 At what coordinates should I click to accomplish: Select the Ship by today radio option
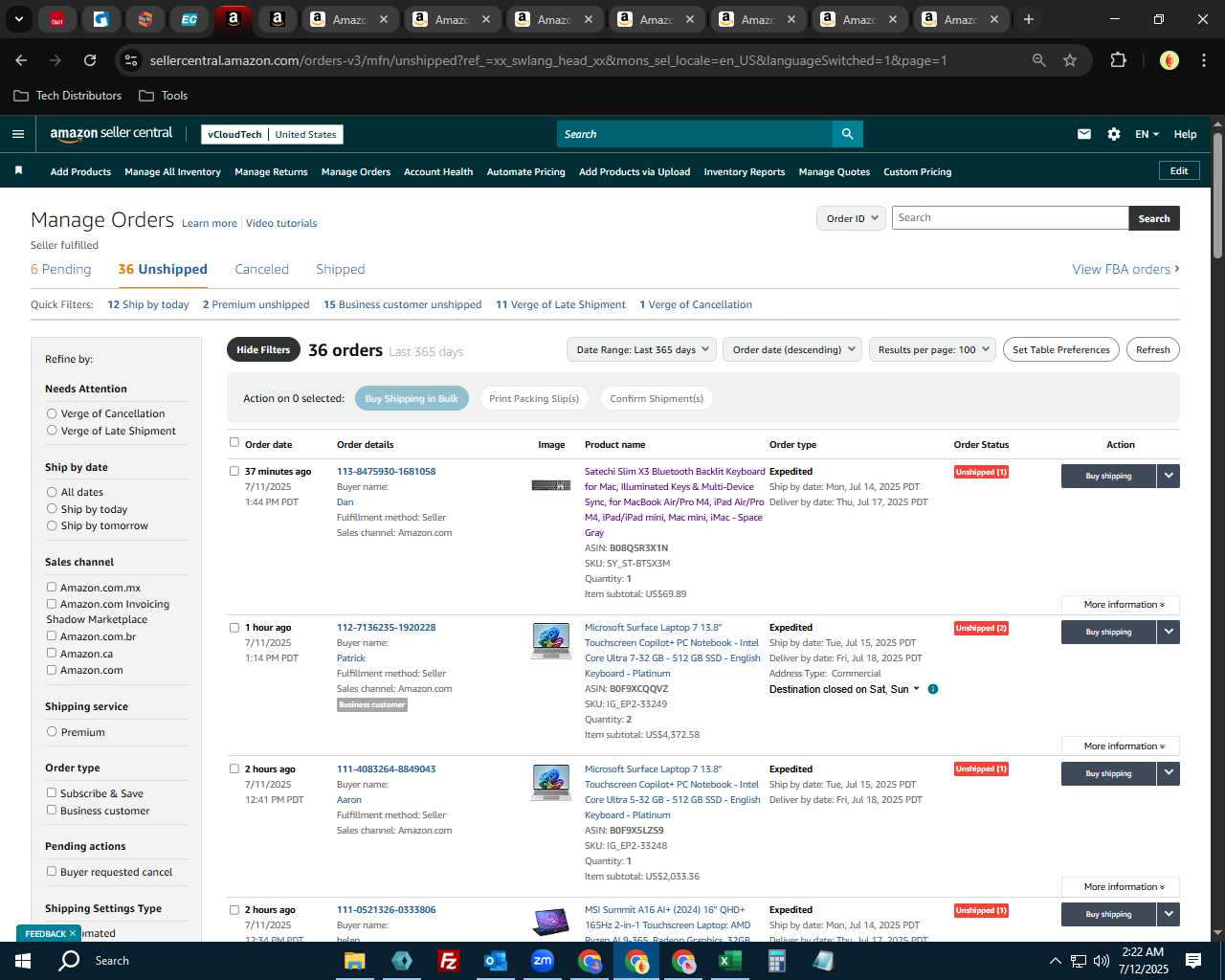pyautogui.click(x=52, y=509)
